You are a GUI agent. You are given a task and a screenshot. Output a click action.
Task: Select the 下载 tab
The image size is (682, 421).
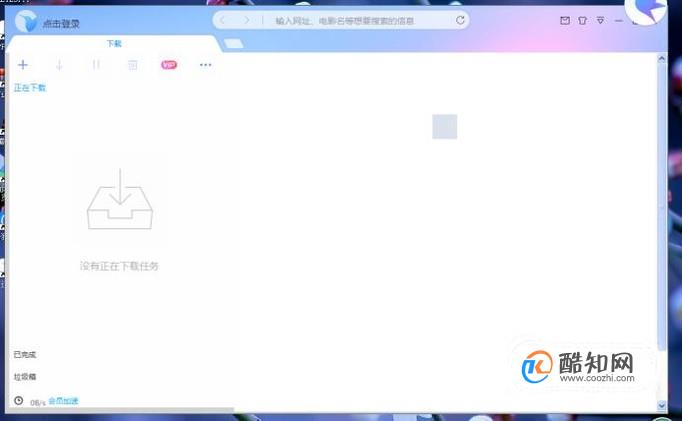click(x=114, y=43)
